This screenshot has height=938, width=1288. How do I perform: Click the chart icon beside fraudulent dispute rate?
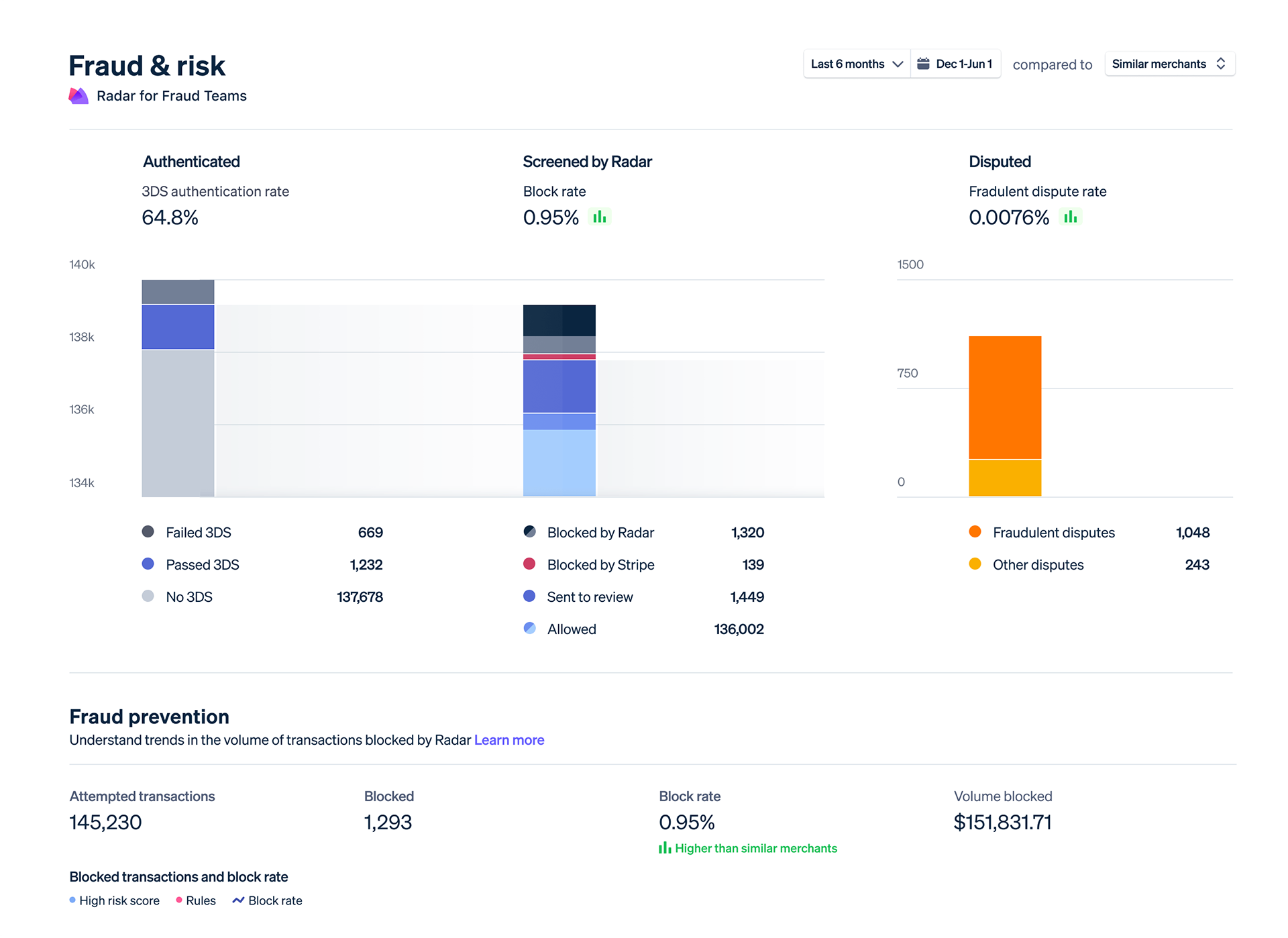coord(1070,217)
